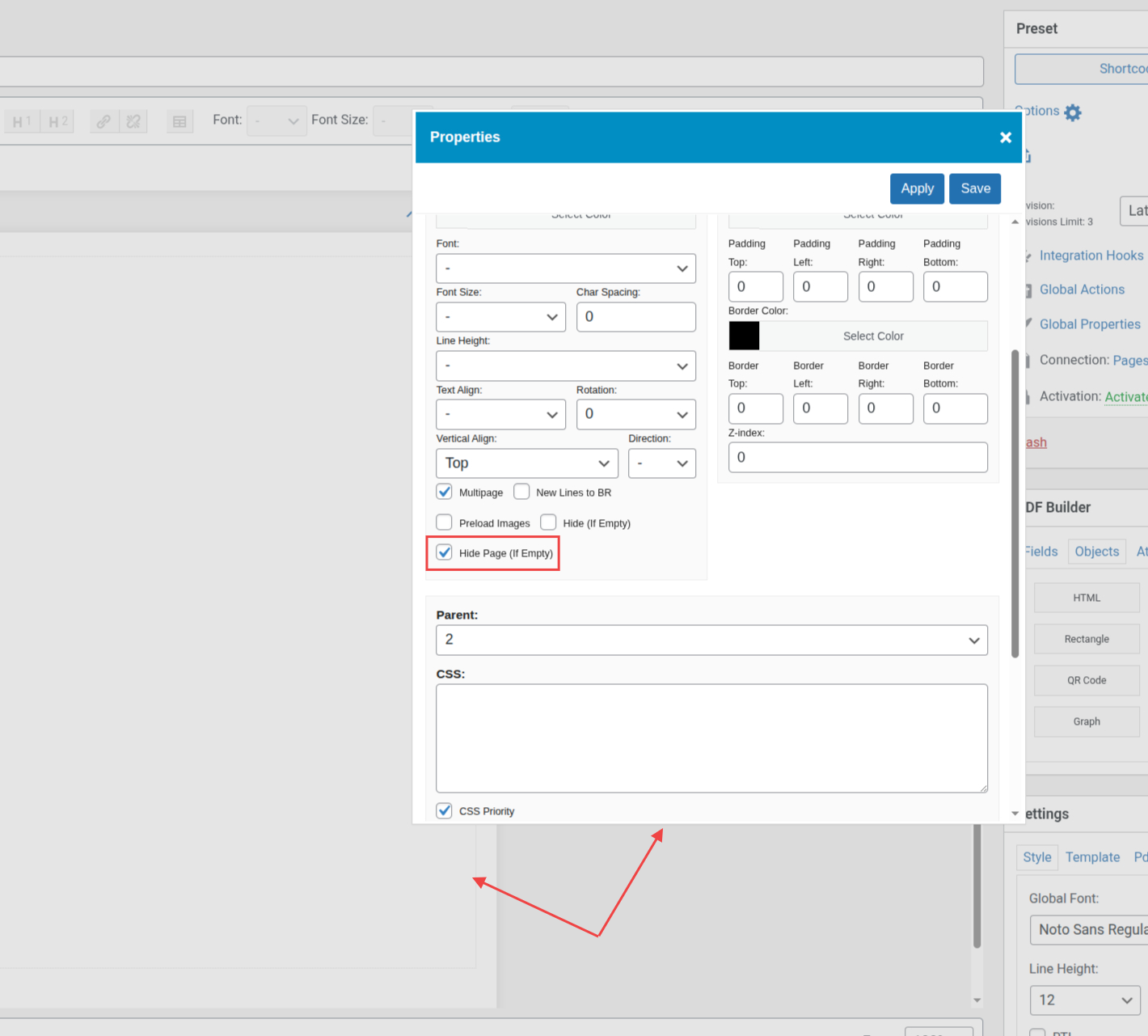Expand the Parent dropdown showing 2

[x=711, y=640]
